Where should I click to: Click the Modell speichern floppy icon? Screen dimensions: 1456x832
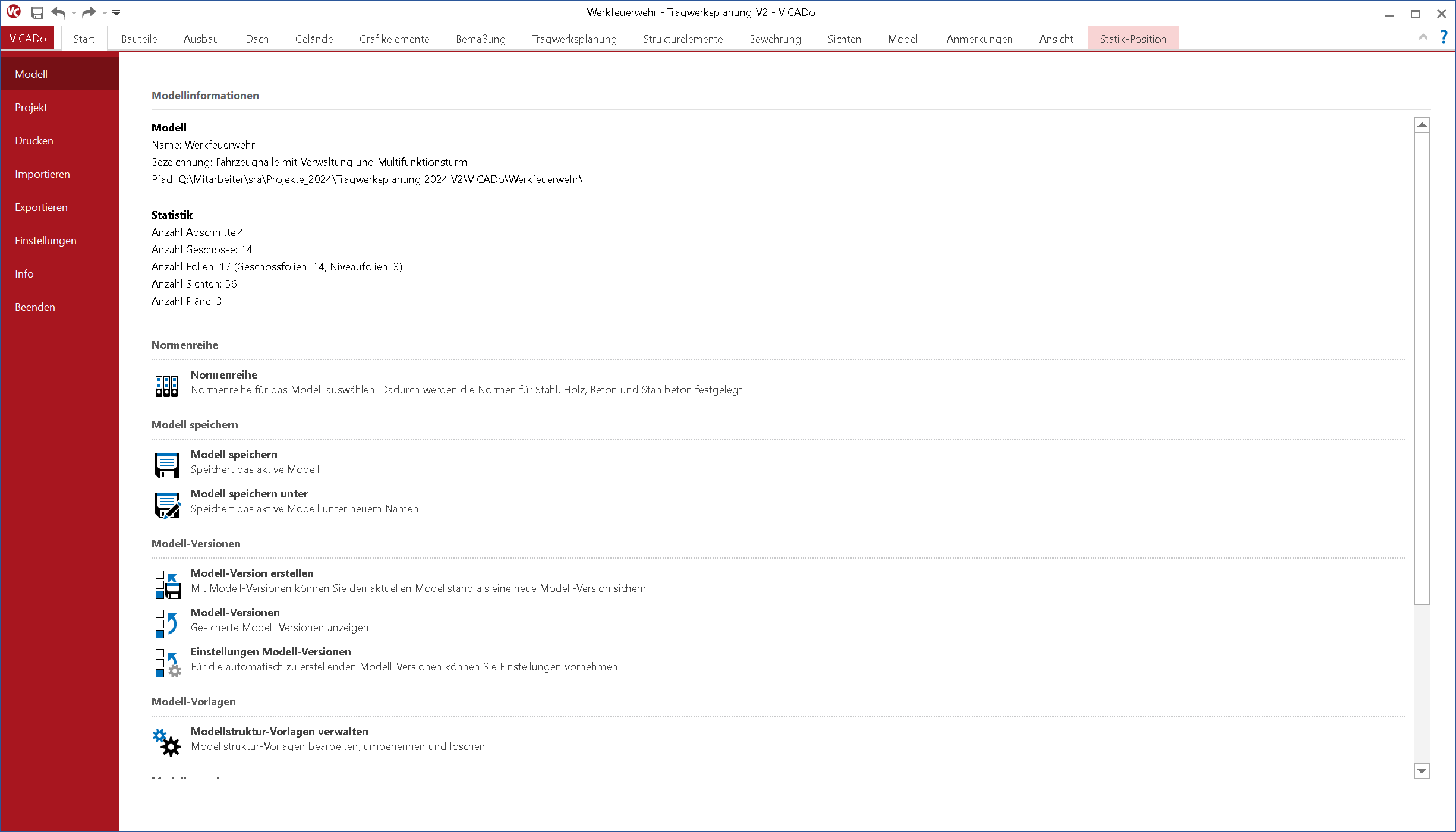167,465
